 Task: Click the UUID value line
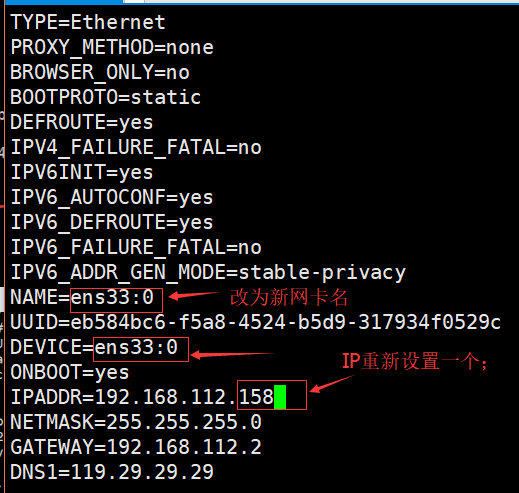coord(256,322)
